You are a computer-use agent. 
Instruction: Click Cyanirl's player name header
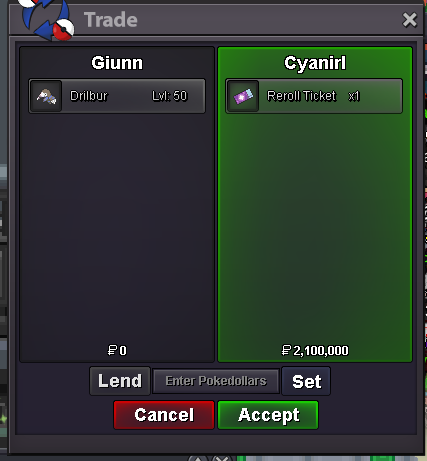pos(315,63)
